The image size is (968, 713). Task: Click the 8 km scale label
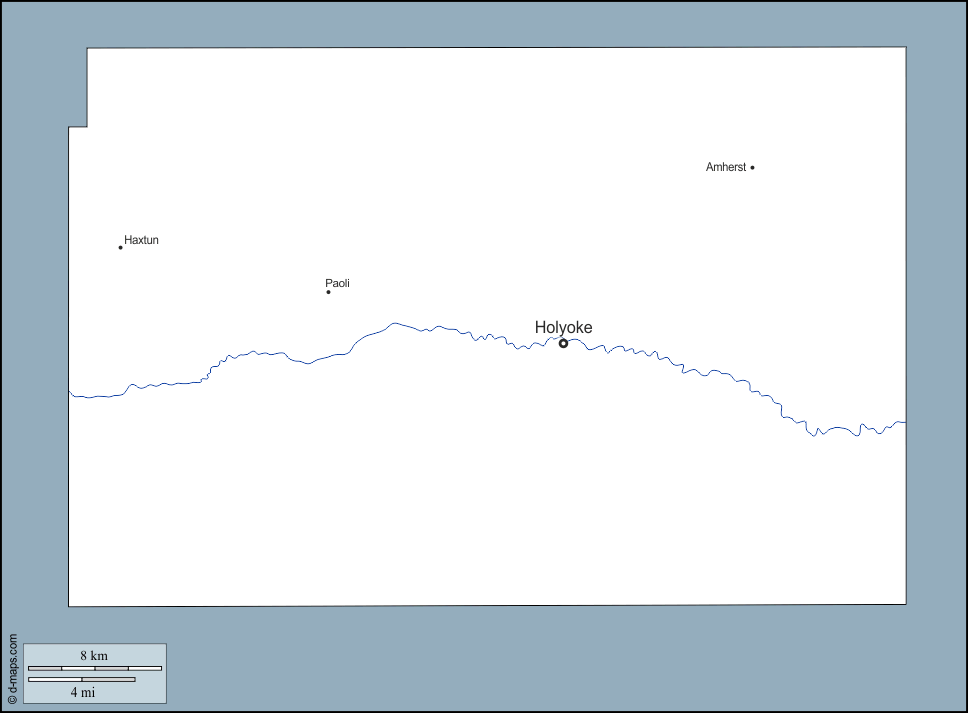tap(94, 656)
